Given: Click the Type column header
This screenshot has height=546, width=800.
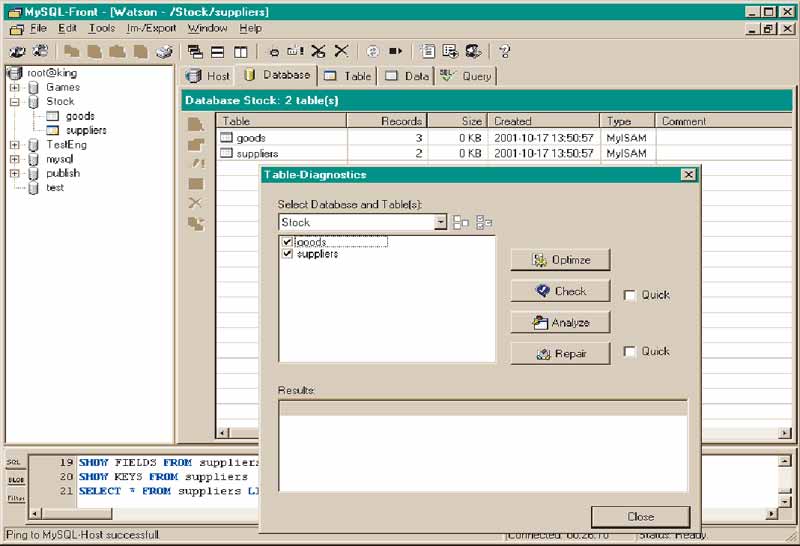Looking at the screenshot, I should point(627,121).
